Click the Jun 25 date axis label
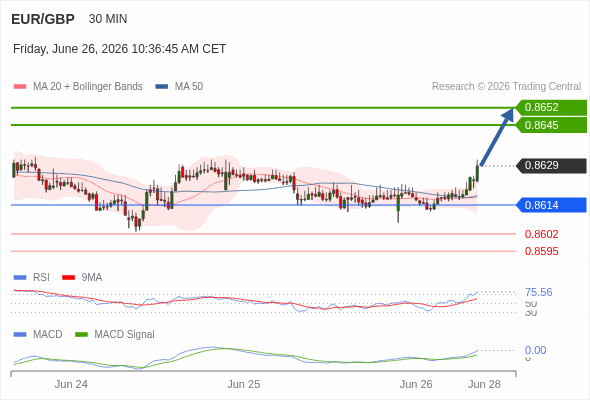 click(244, 384)
